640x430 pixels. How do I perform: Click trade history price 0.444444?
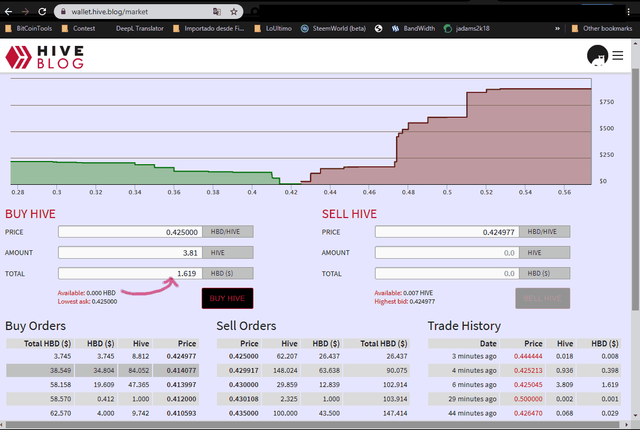click(528, 356)
